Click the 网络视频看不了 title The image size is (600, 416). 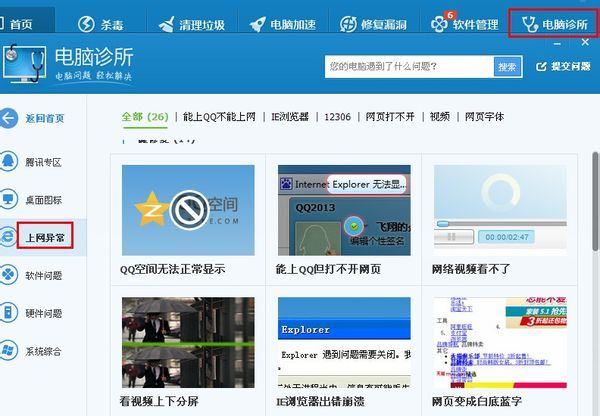(x=471, y=269)
